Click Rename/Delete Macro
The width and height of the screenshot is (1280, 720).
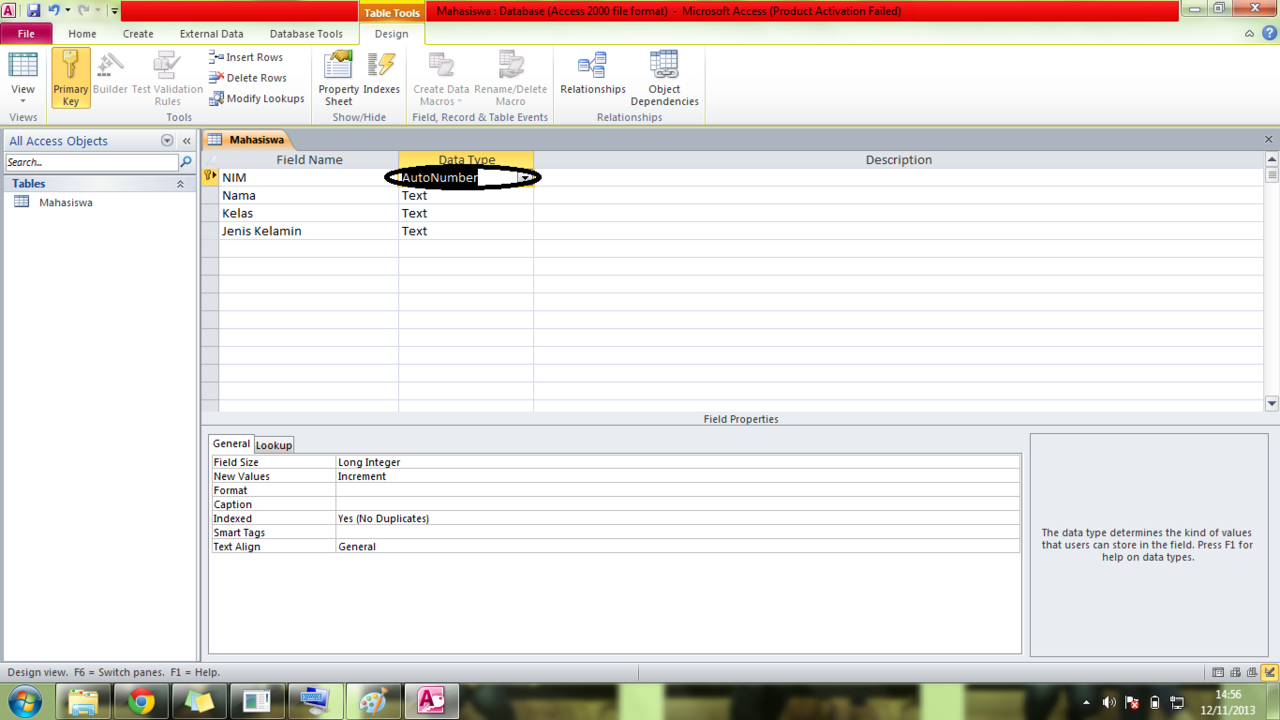pos(511,78)
